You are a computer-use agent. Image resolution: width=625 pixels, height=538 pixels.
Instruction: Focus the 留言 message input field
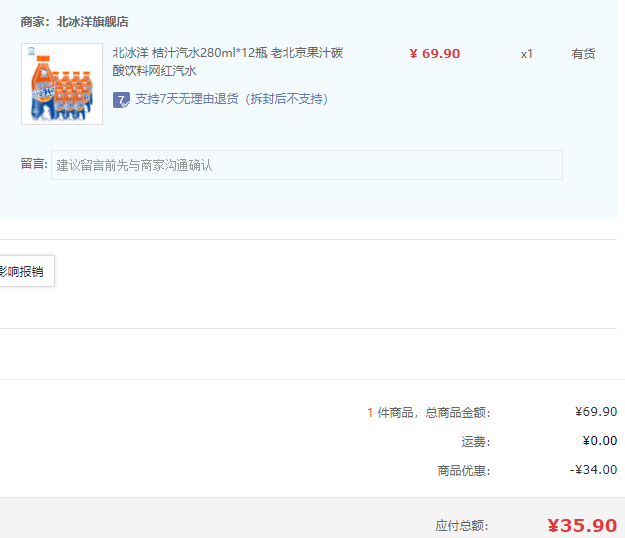click(x=307, y=165)
